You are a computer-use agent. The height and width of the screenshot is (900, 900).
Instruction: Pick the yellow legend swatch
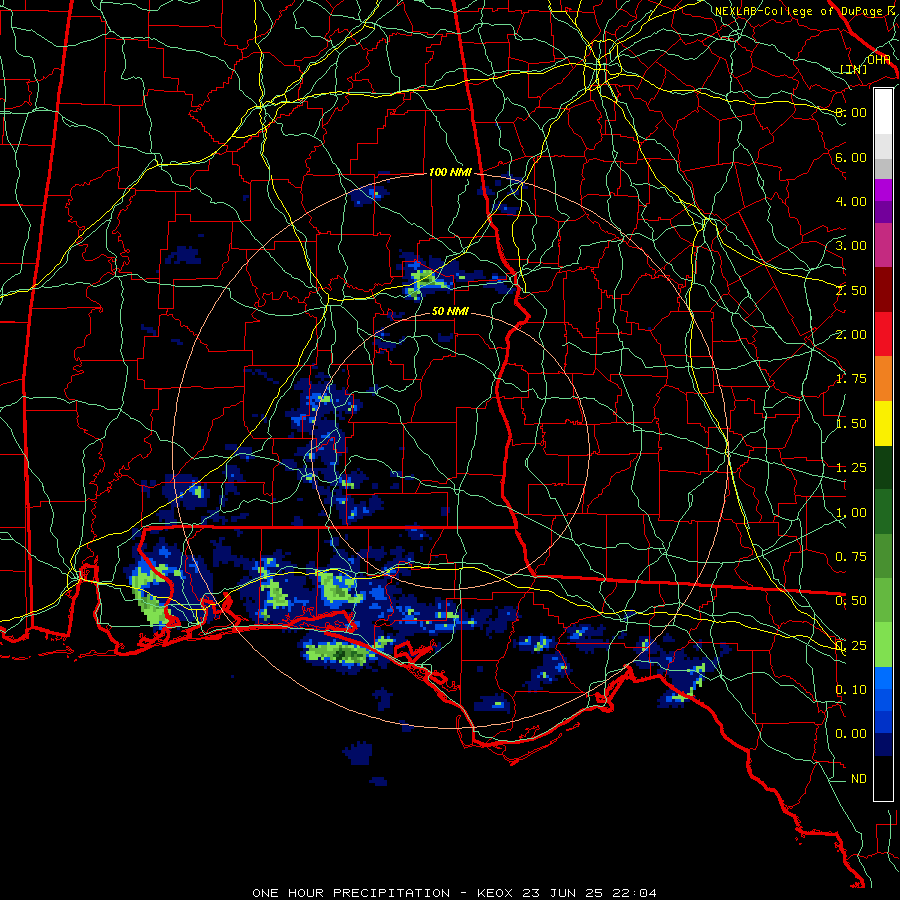point(883,424)
